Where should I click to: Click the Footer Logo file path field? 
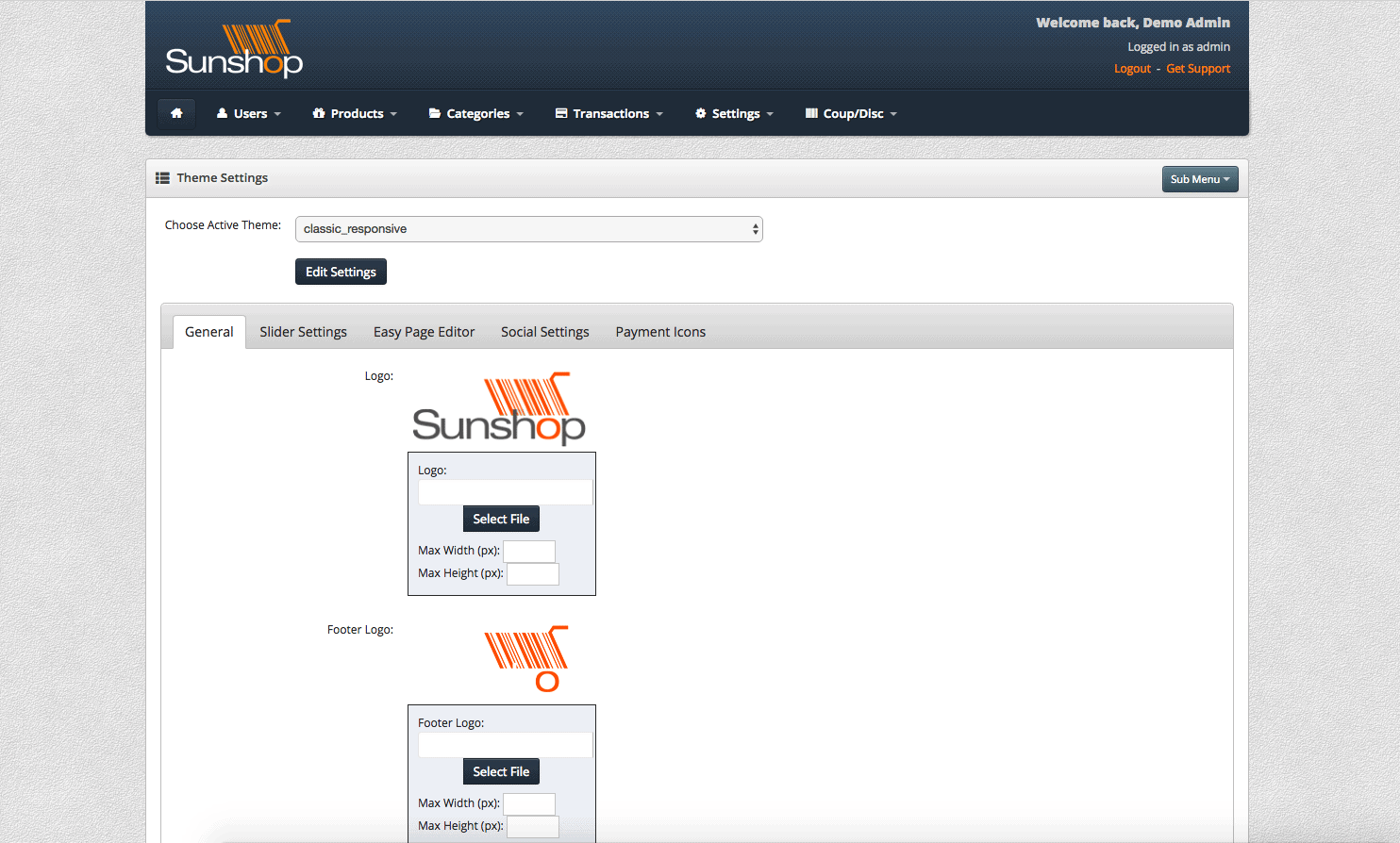[x=506, y=745]
